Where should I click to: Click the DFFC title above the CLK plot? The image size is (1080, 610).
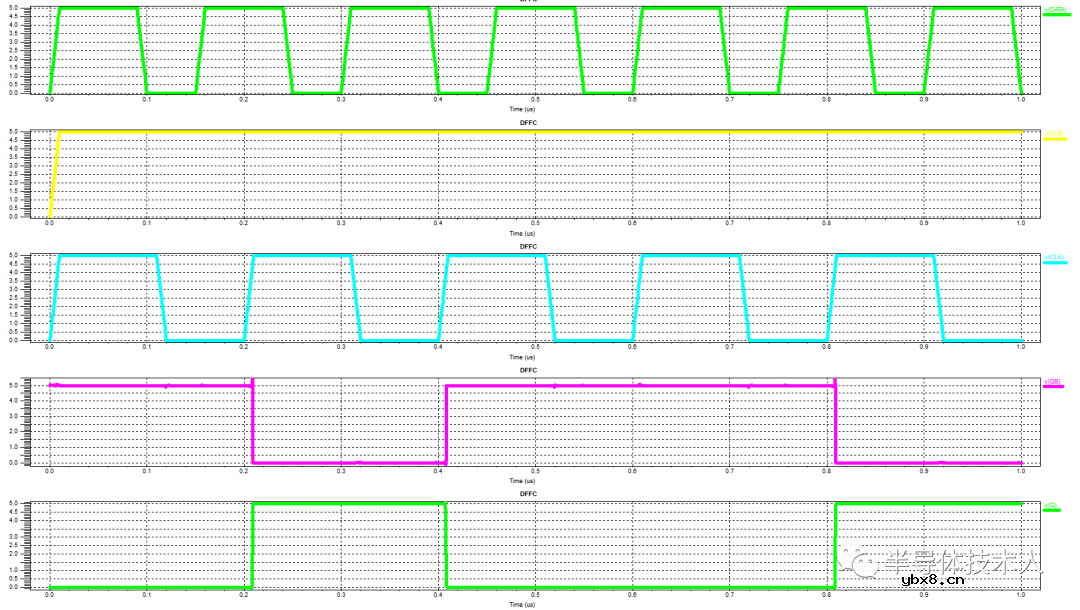pos(528,246)
